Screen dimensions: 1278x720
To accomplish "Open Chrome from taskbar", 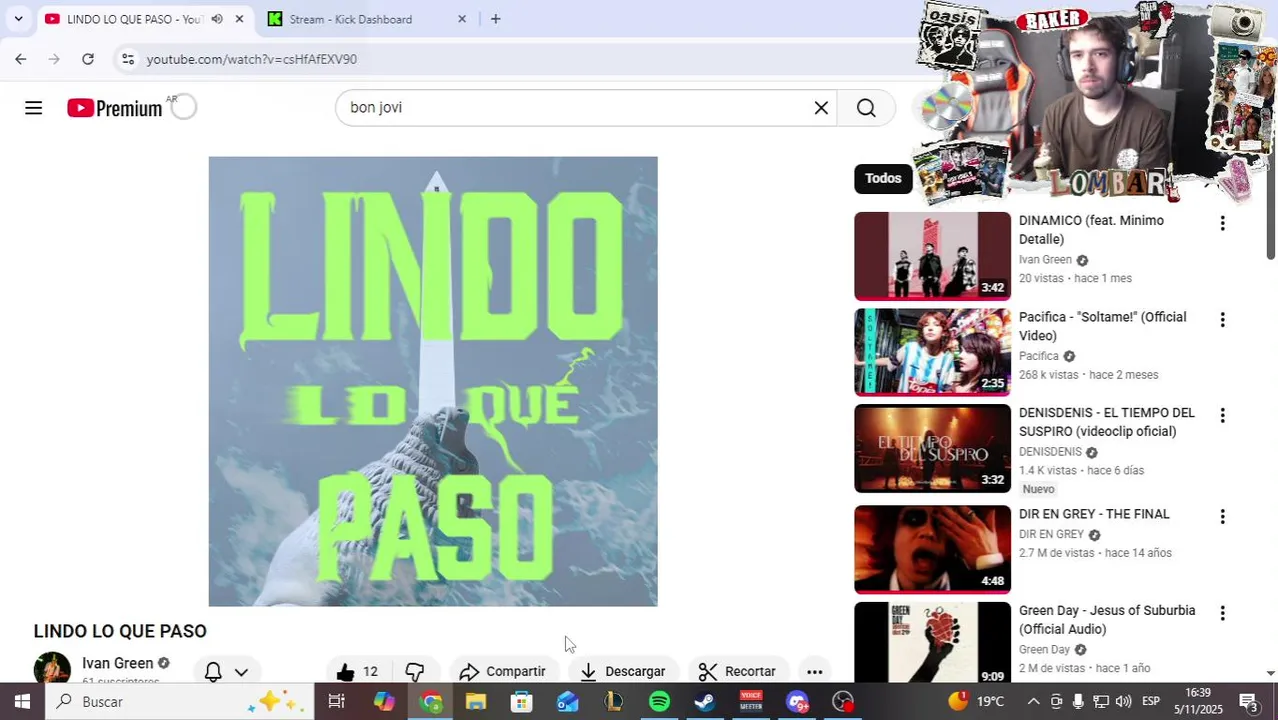I will pyautogui.click(x=431, y=702).
